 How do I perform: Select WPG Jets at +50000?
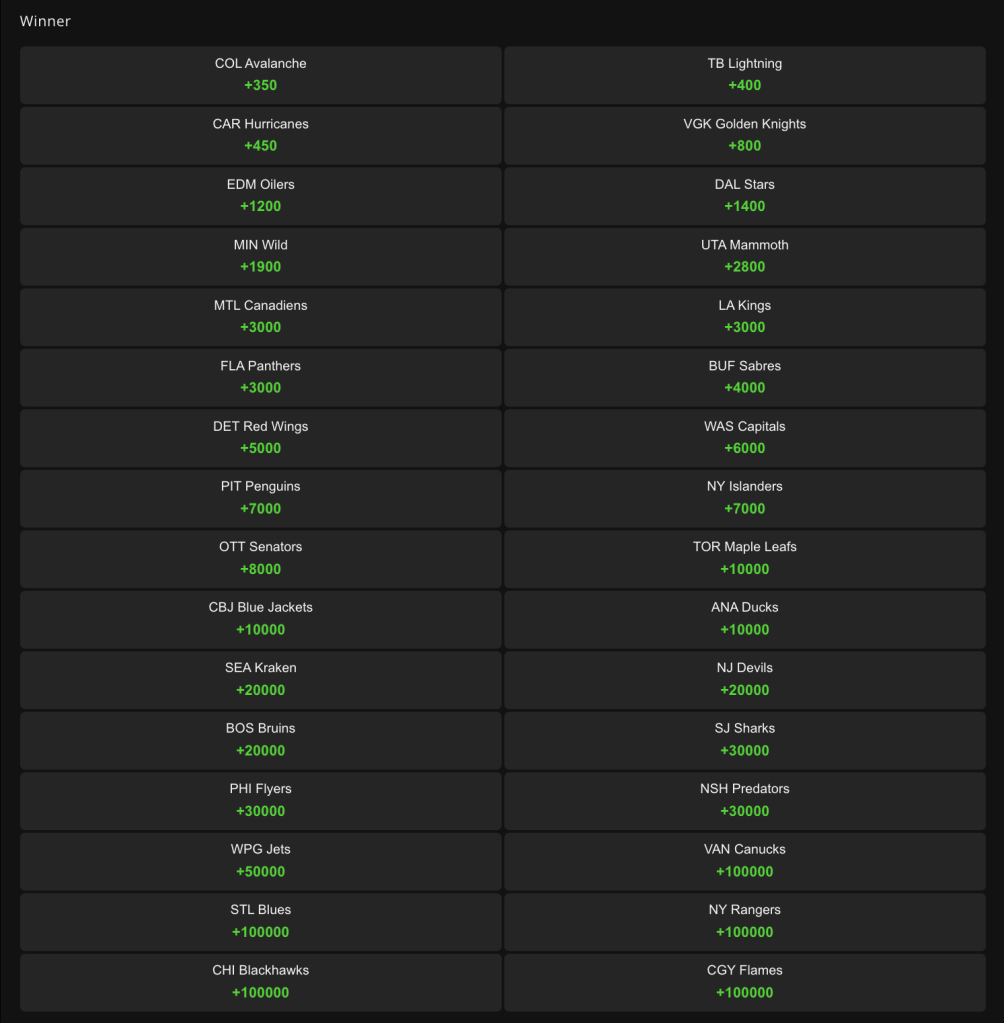pyautogui.click(x=260, y=861)
